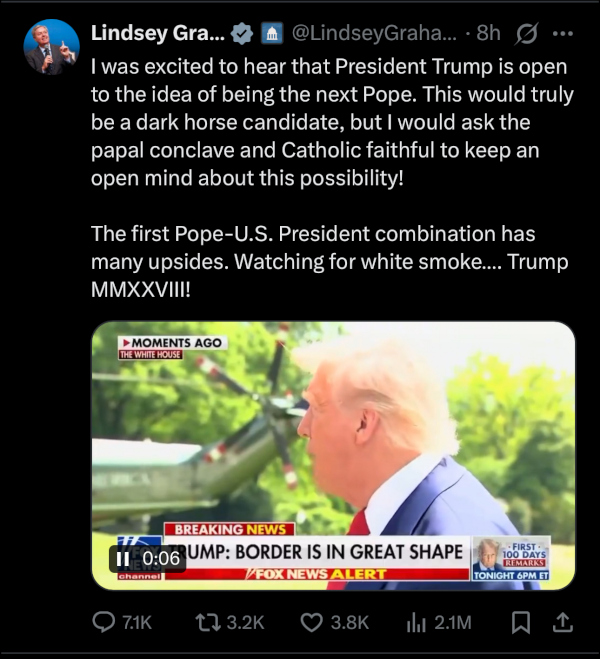Open the Trump video thumbnail full view
The image size is (600, 659).
point(333,456)
